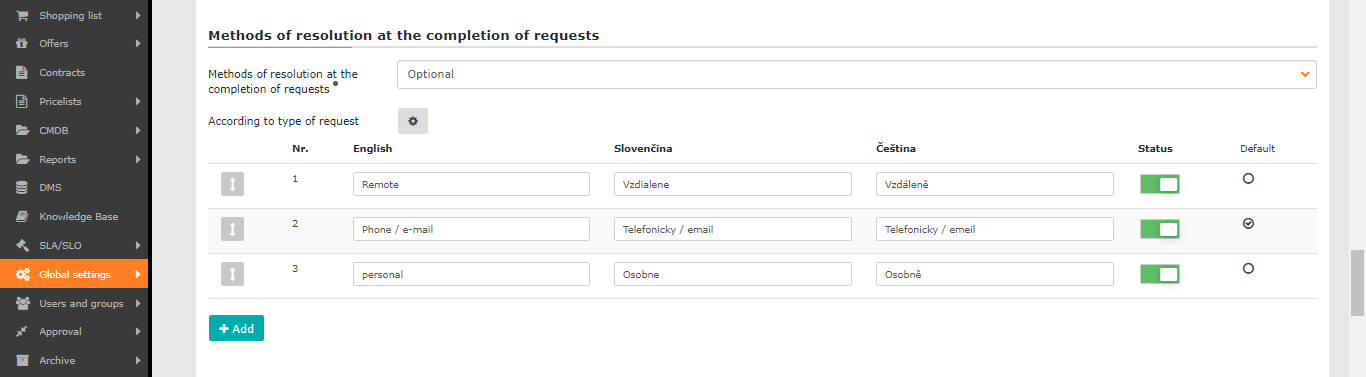Click the Add button below the table
The height and width of the screenshot is (377, 1366).
click(x=236, y=328)
